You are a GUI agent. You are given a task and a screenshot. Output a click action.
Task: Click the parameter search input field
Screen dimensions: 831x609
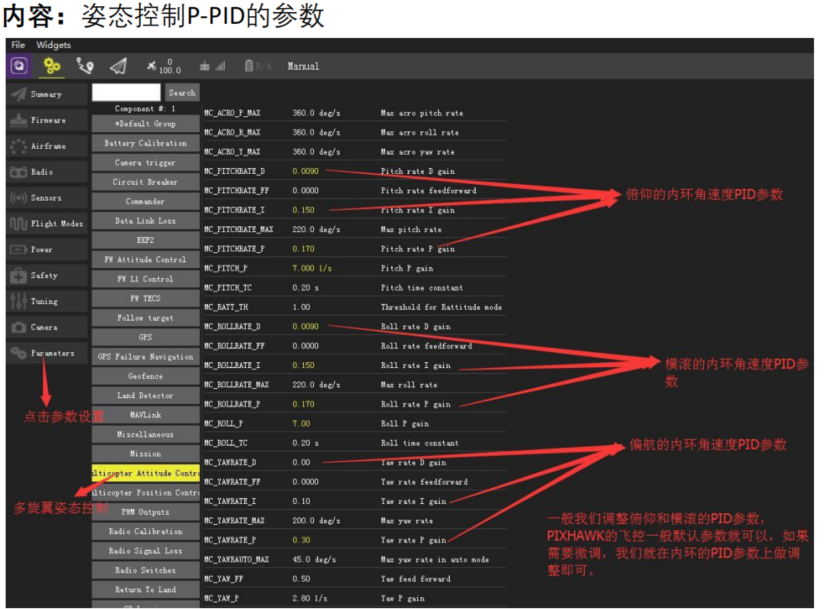pos(128,92)
